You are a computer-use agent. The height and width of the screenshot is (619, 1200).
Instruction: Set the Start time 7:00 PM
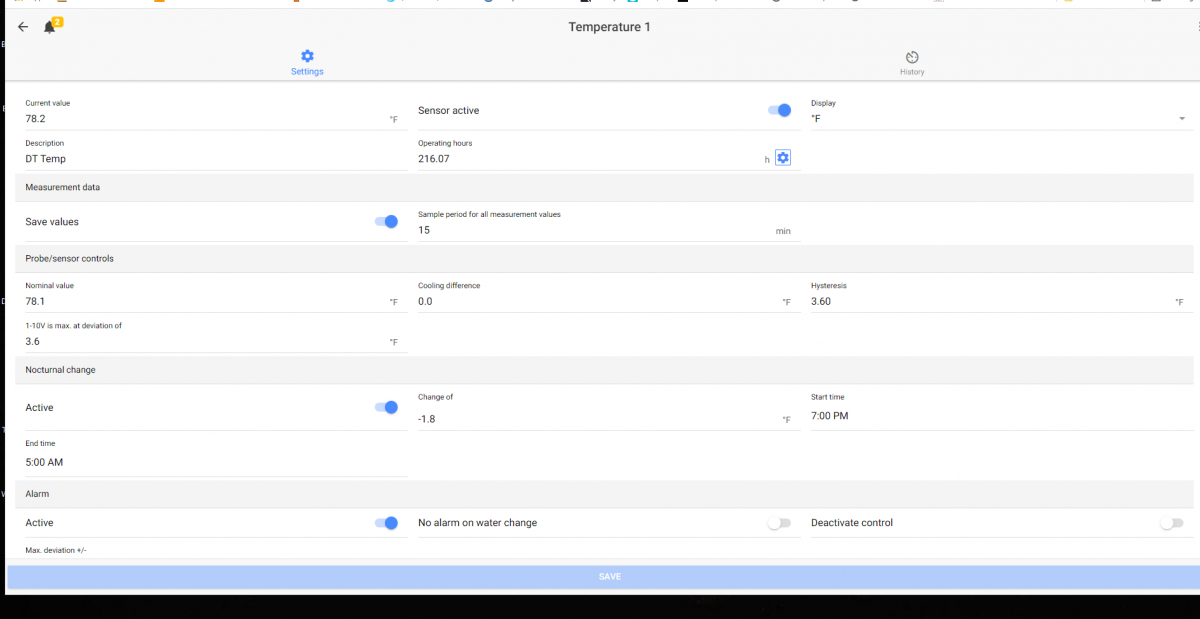[1002, 415]
